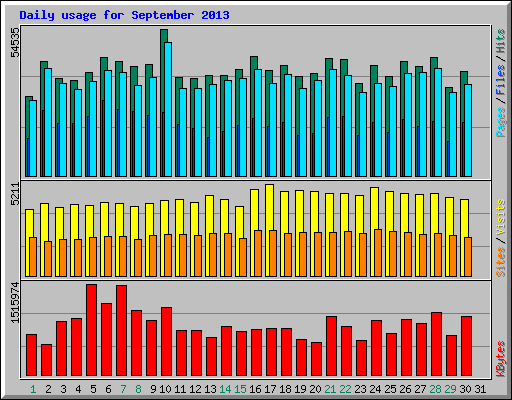Click day label 14 on the x-axis
The width and height of the screenshot is (512, 400).
point(225,389)
